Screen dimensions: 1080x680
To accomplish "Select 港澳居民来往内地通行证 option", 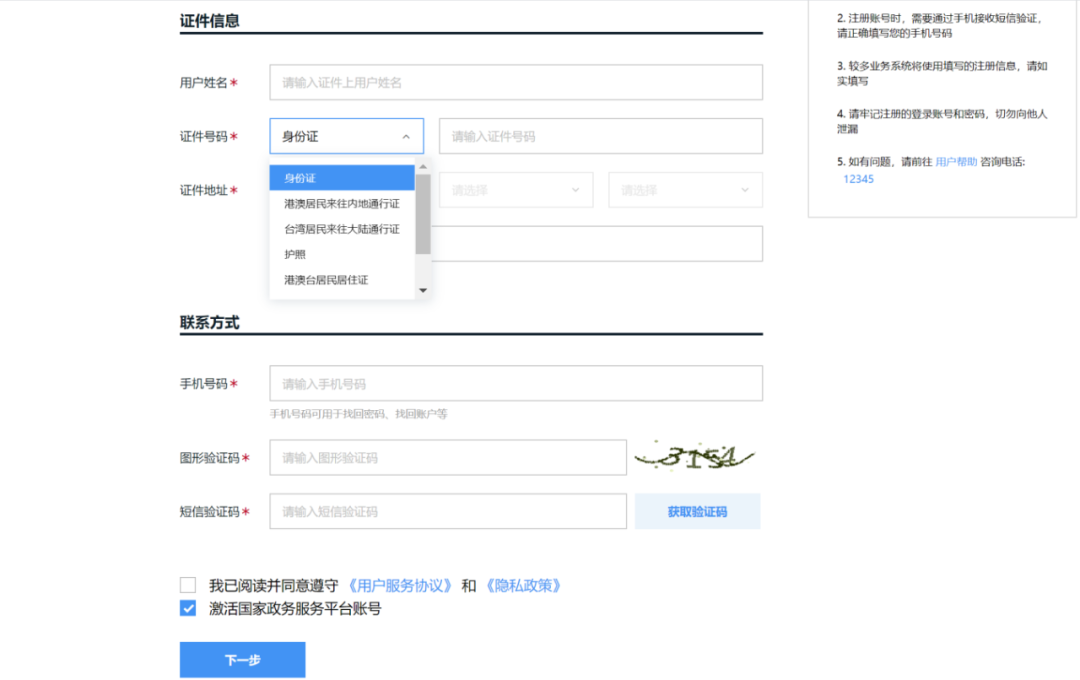I will point(342,203).
